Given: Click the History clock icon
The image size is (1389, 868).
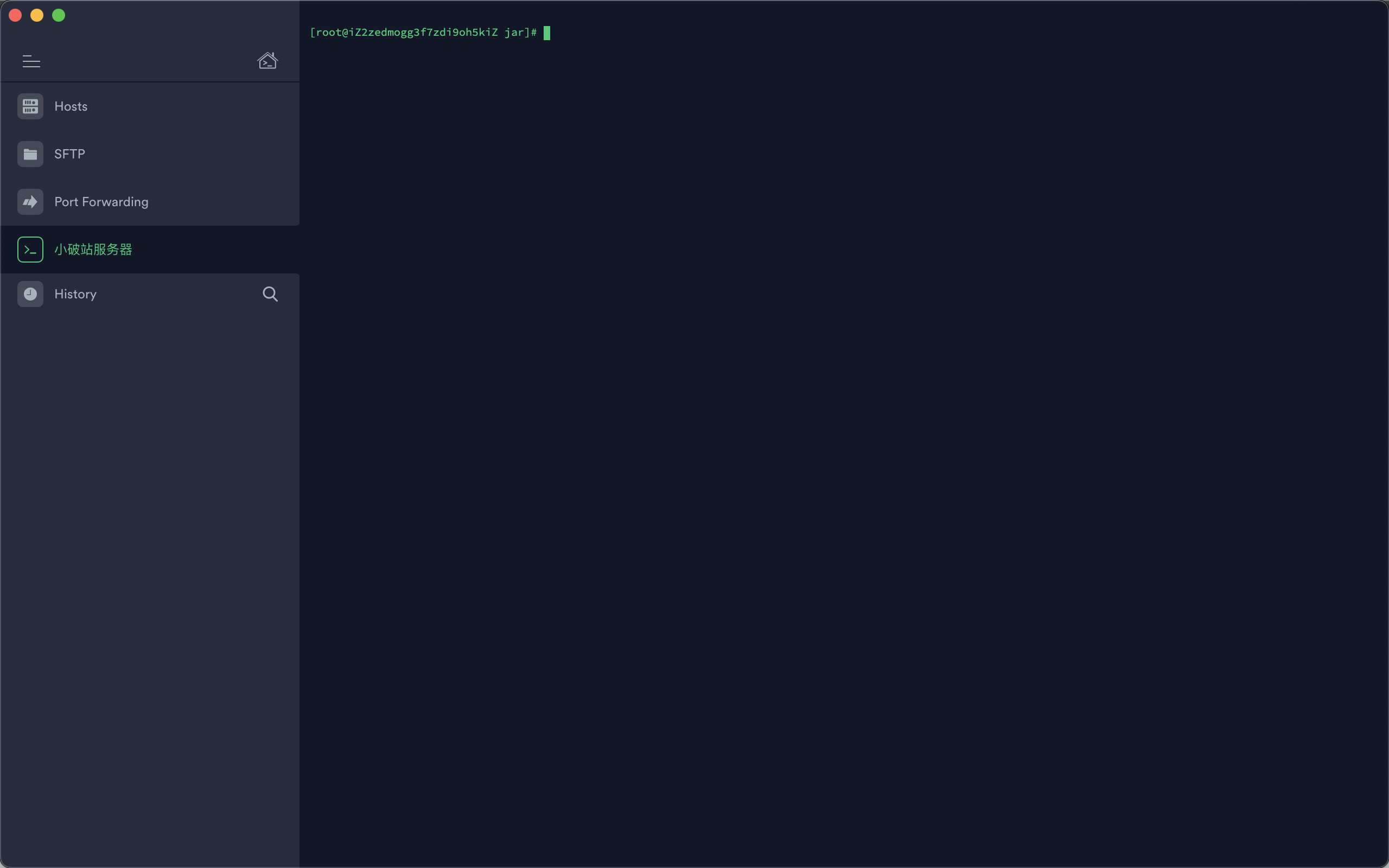Looking at the screenshot, I should coord(30,294).
